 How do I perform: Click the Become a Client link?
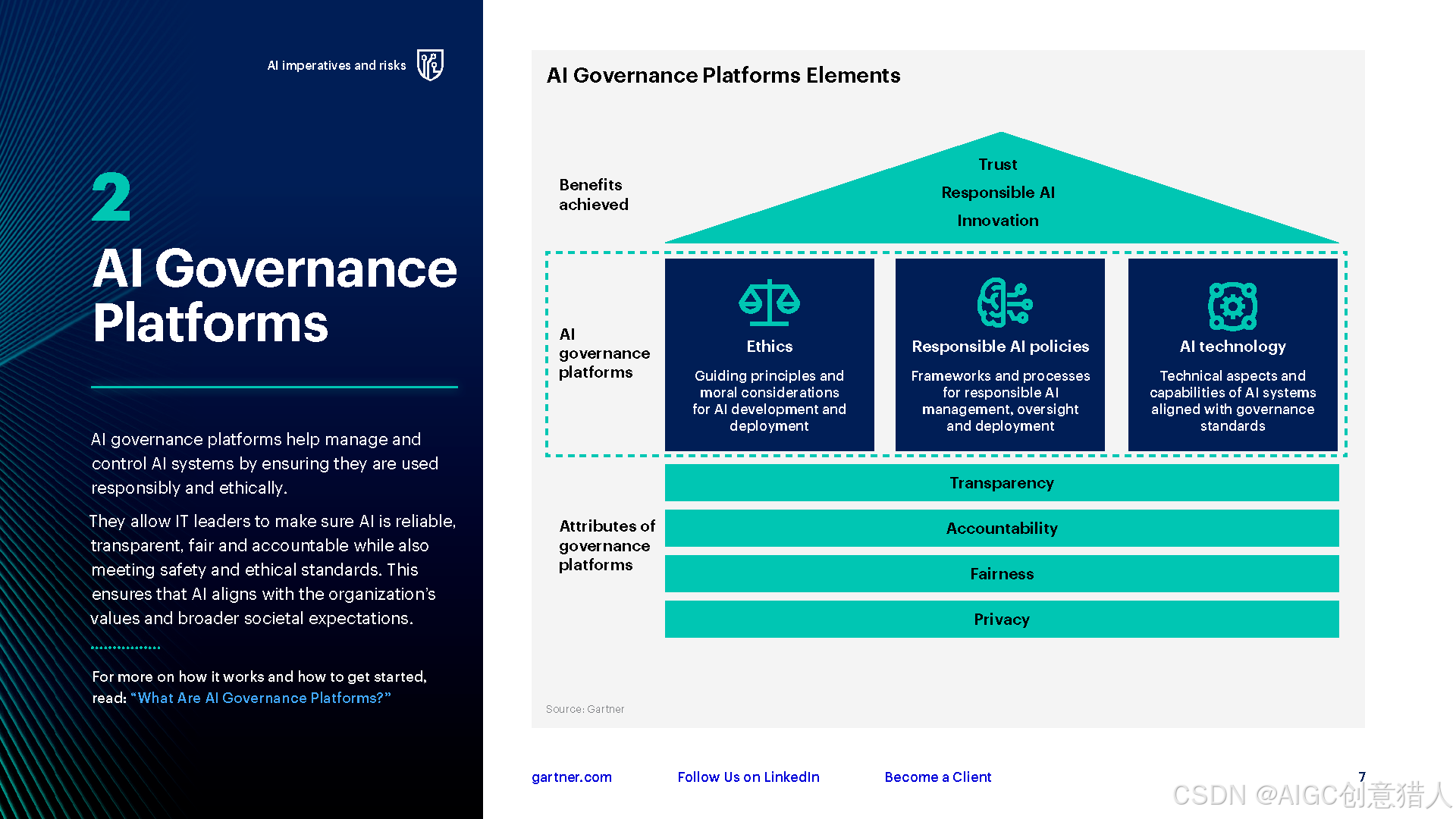point(937,777)
